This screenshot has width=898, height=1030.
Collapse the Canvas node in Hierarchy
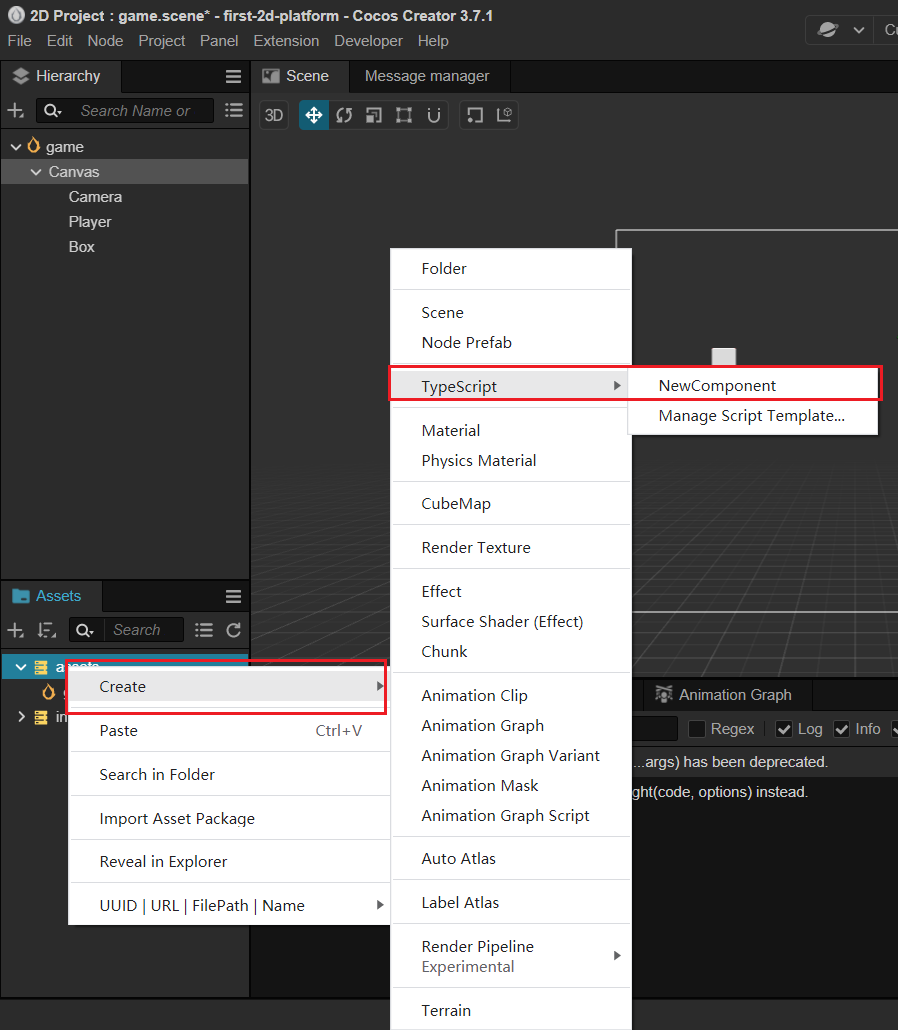pos(36,171)
